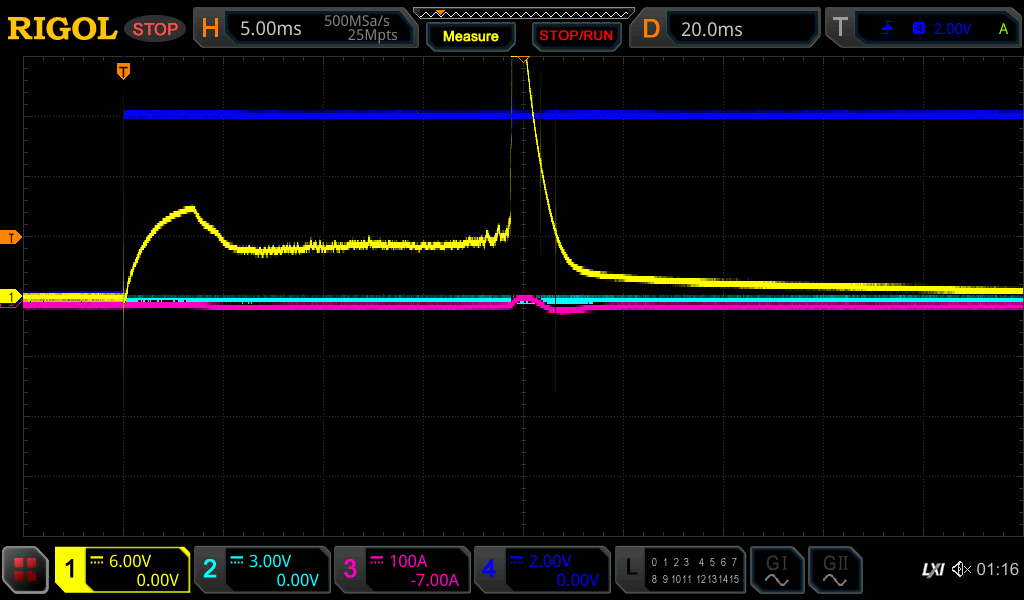
Task: Click the muted speaker sound icon
Action: (961, 570)
